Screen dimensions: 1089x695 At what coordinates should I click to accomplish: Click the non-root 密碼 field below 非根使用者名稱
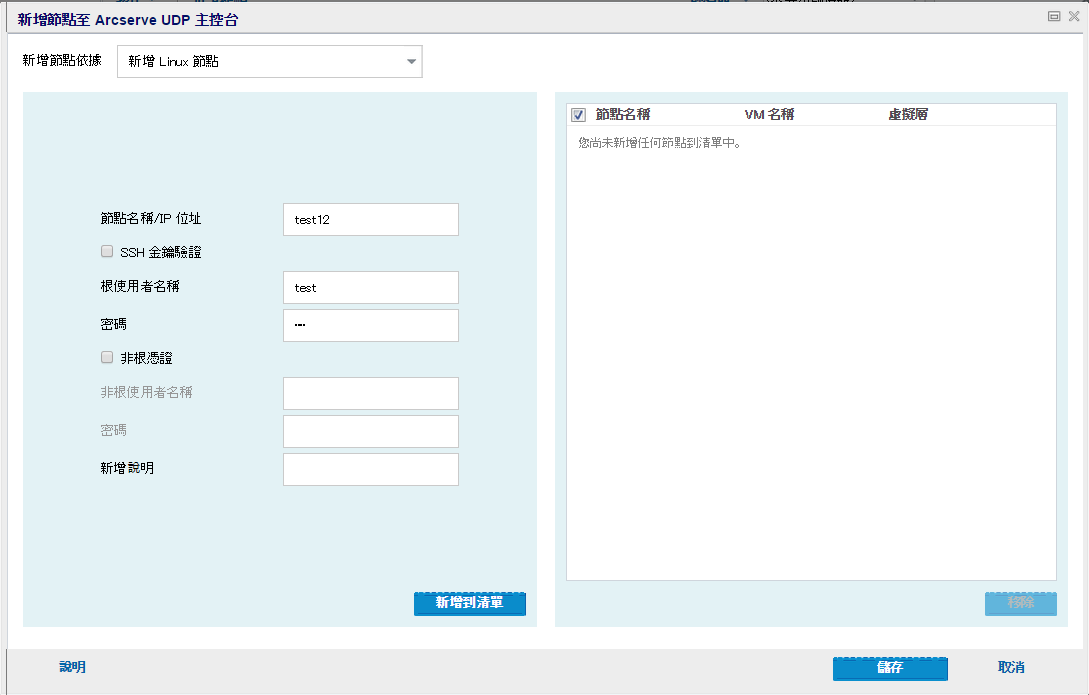[371, 432]
